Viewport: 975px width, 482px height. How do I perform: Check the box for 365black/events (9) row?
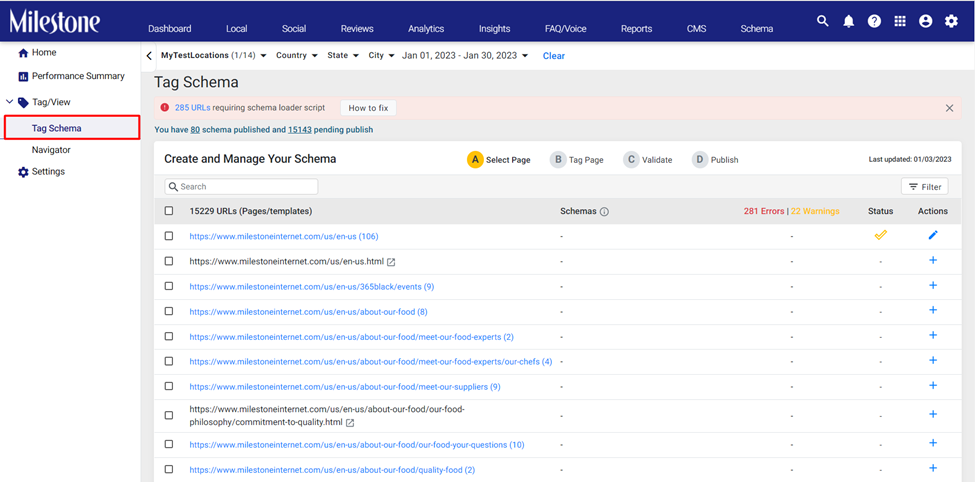point(169,286)
